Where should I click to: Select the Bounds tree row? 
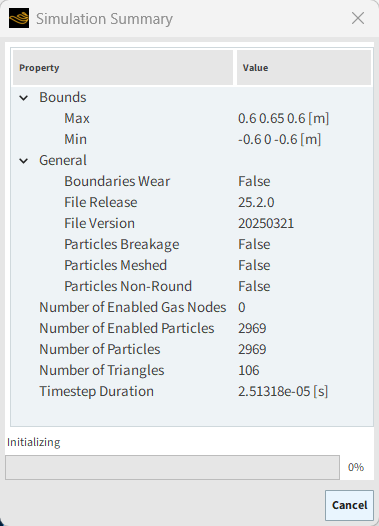click(192, 97)
